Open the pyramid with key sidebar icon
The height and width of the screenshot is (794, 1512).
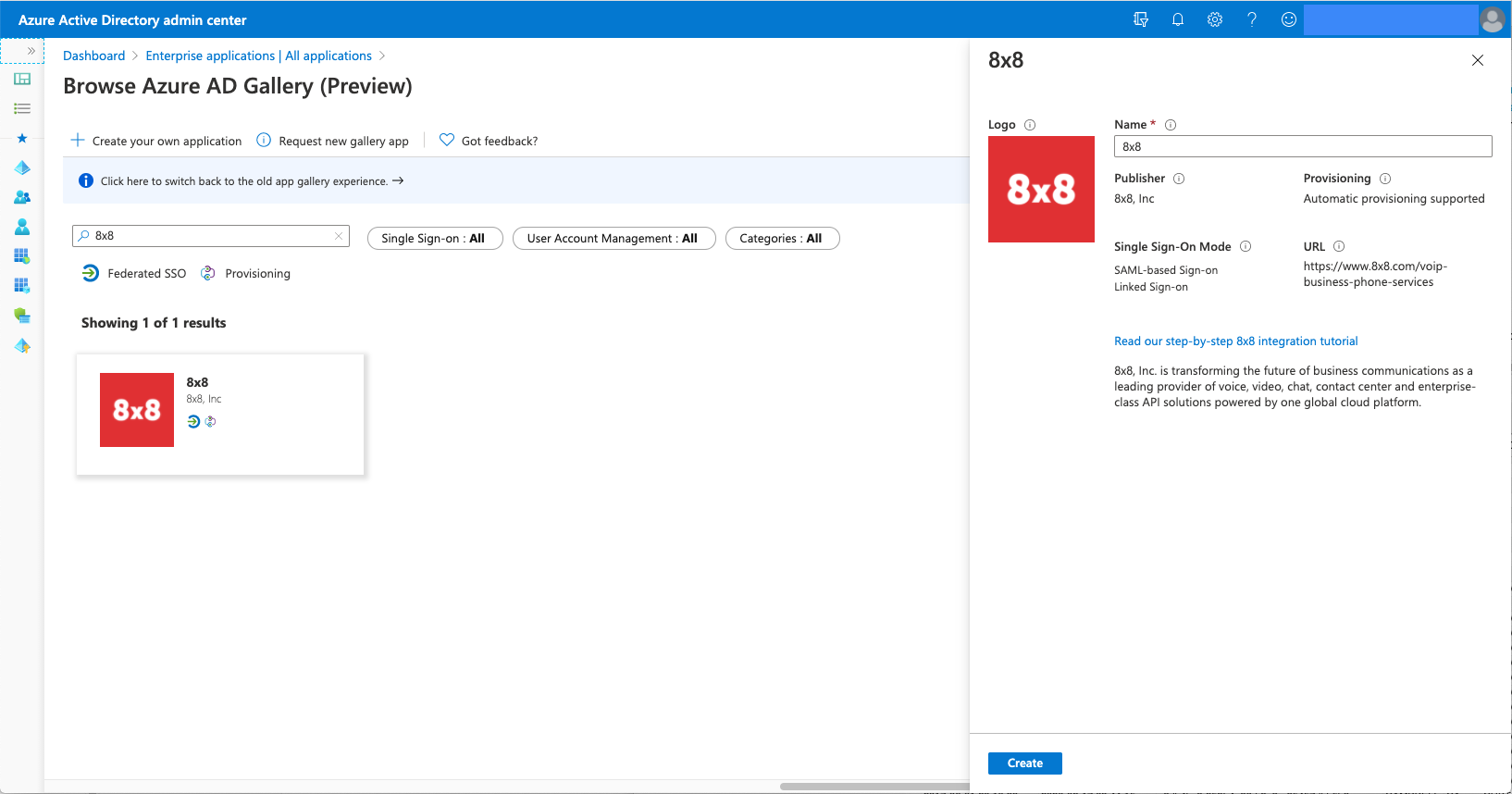click(22, 346)
